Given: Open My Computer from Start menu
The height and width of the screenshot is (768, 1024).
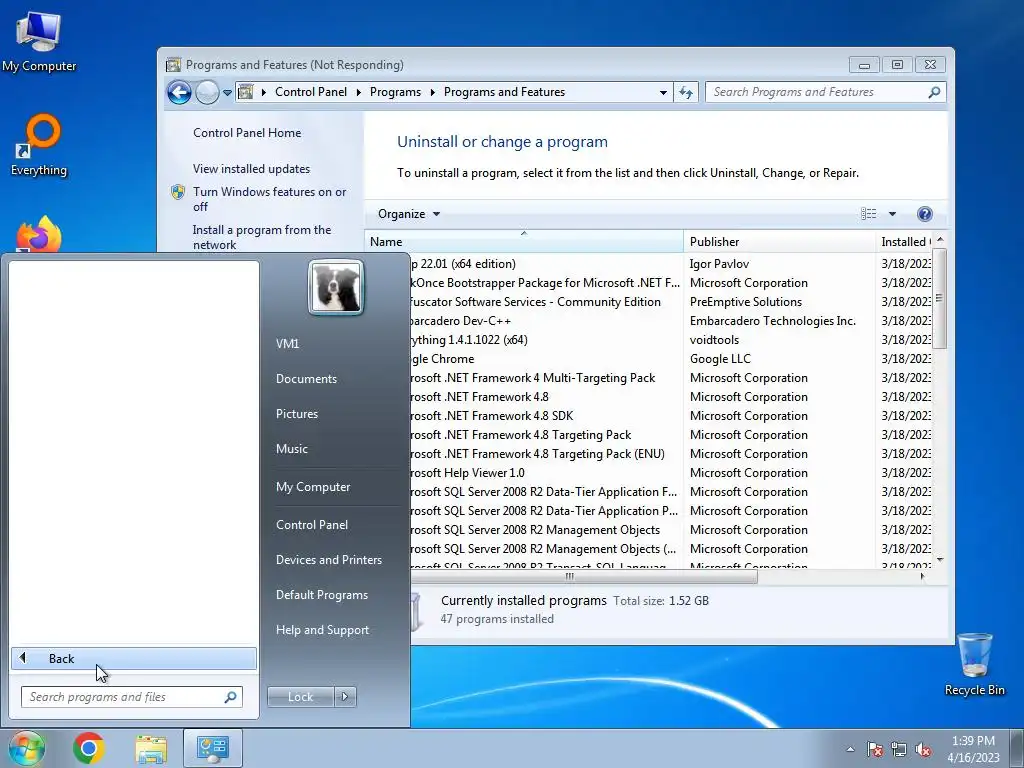Looking at the screenshot, I should (x=313, y=487).
